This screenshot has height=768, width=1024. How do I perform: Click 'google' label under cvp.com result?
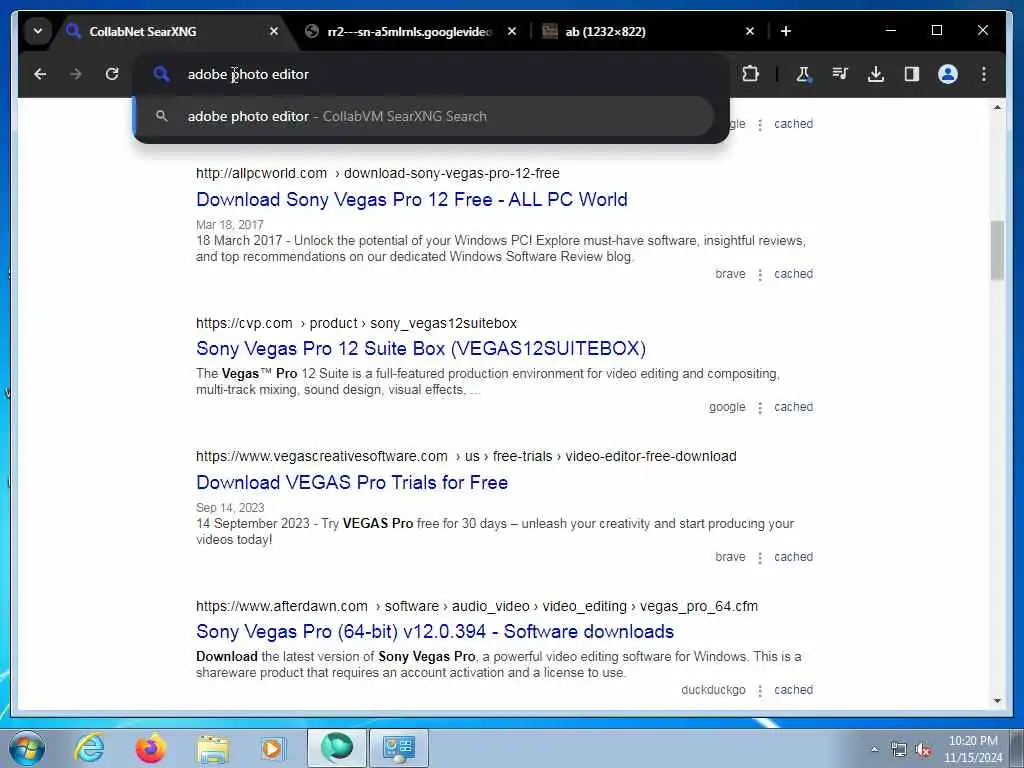tap(727, 408)
